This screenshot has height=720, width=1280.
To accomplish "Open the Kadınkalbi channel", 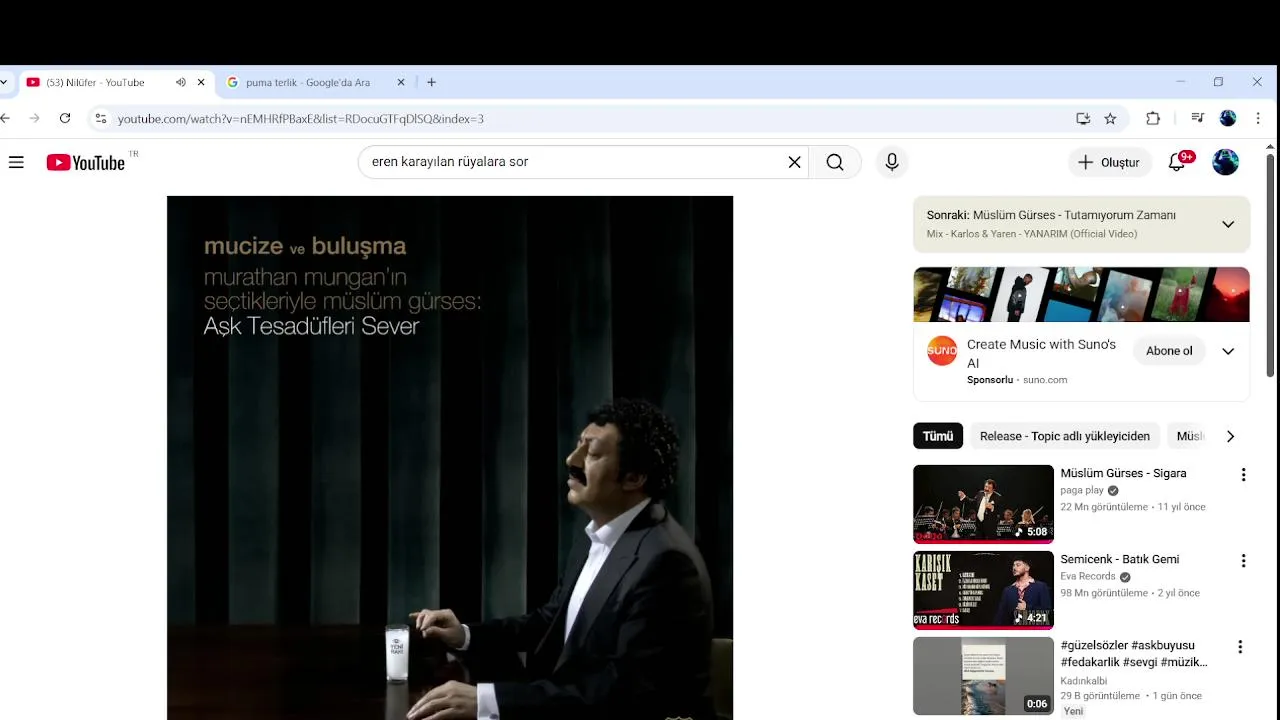I will coord(1084,681).
